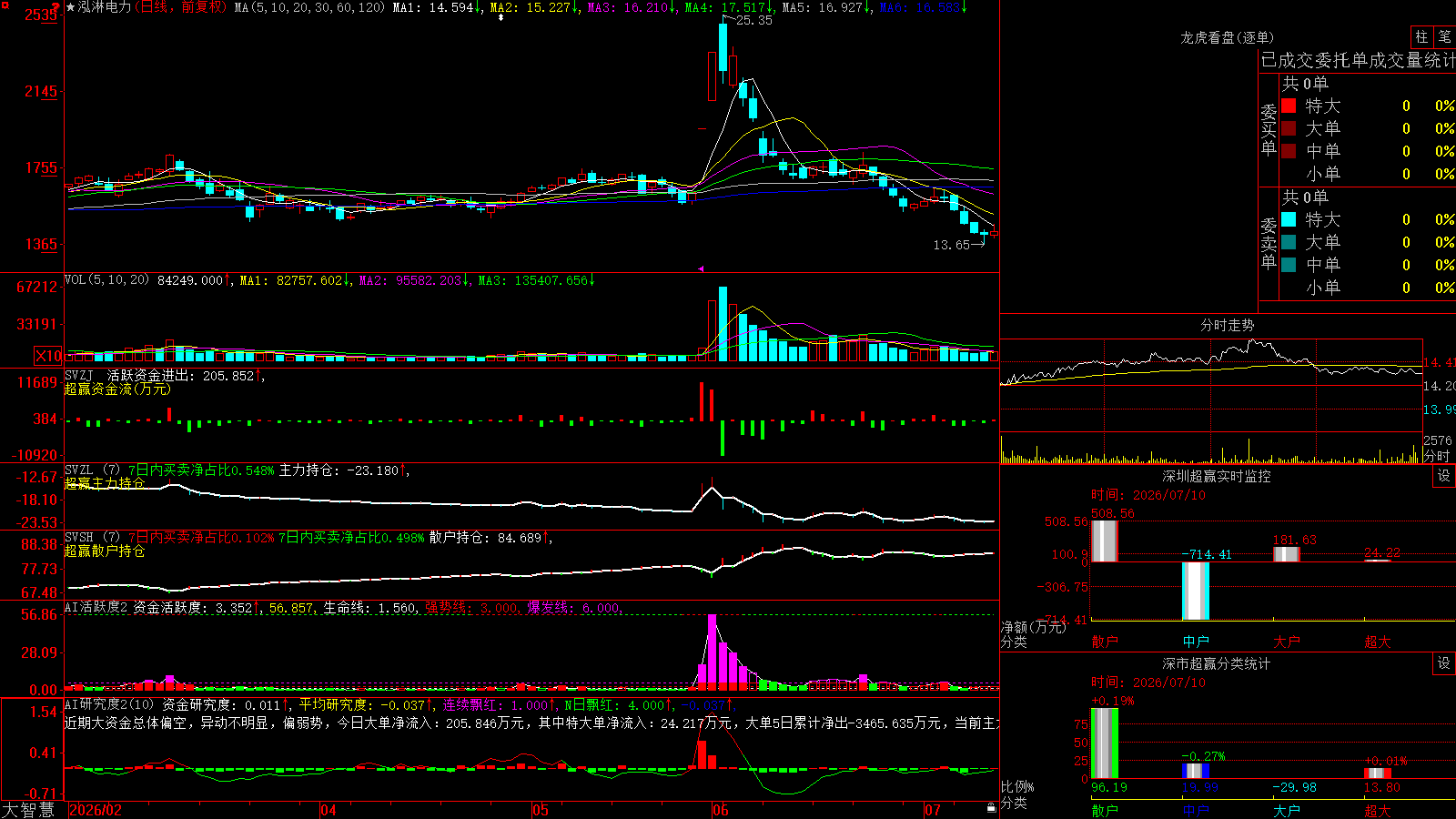The width and height of the screenshot is (1456, 819).
Task: Click the 委卖单 section label
Action: tap(1269, 243)
